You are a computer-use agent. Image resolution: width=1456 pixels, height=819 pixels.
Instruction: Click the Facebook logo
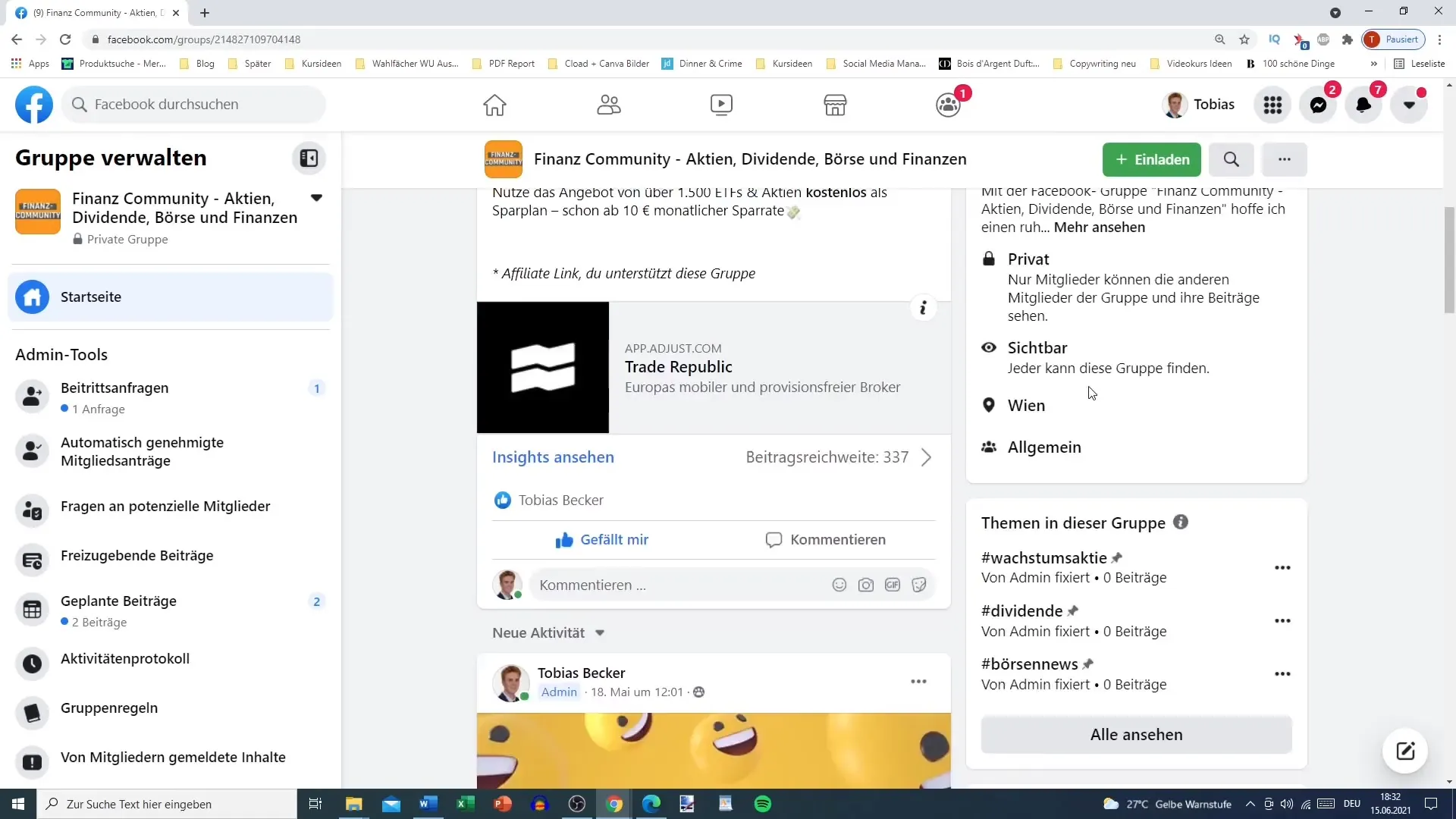(x=34, y=105)
